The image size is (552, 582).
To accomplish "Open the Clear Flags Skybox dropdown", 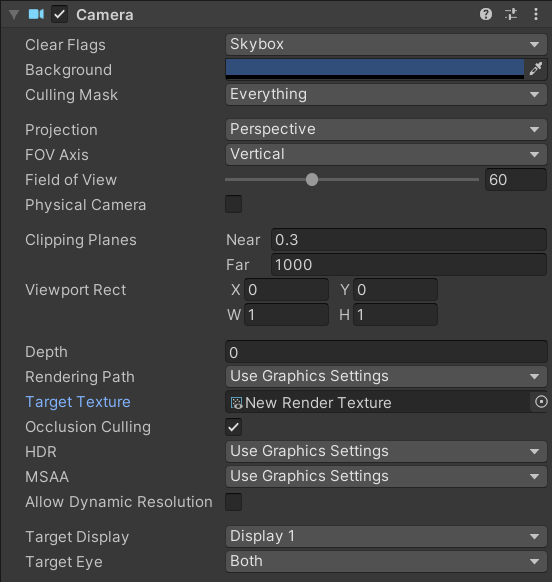I will click(x=386, y=44).
